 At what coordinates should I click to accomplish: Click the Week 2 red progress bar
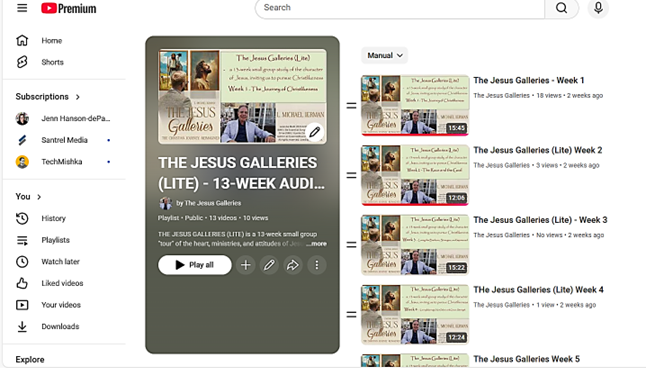click(415, 204)
